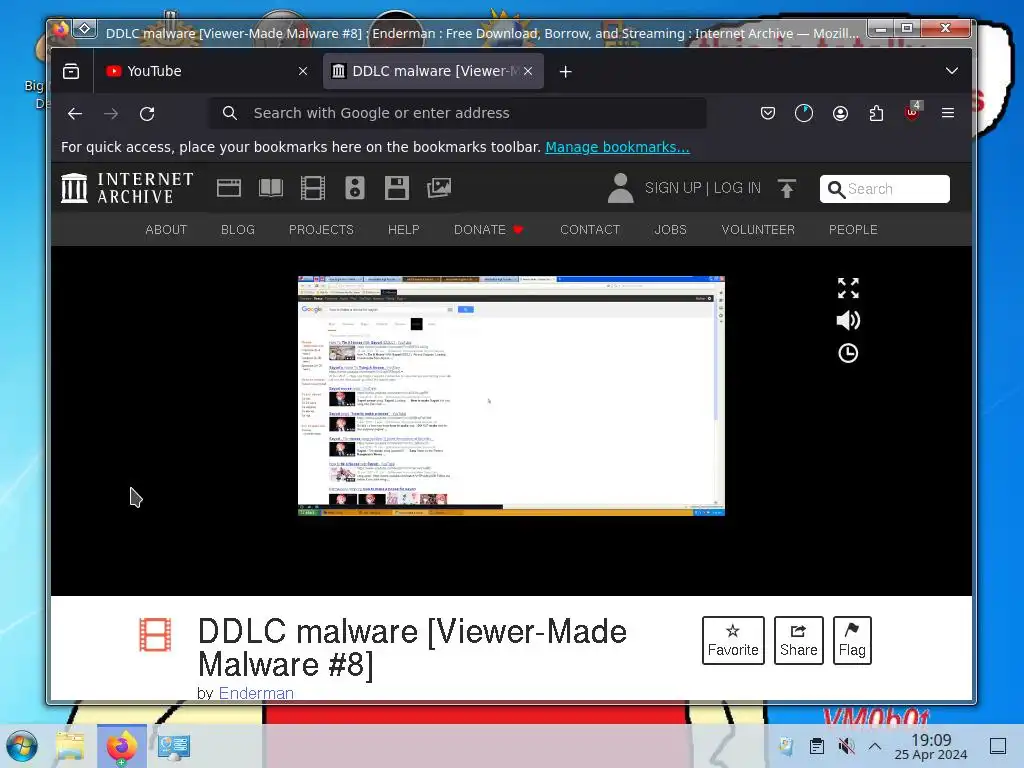Toggle fullscreen theater mode for the player
The height and width of the screenshot is (768, 1024).
tap(848, 288)
